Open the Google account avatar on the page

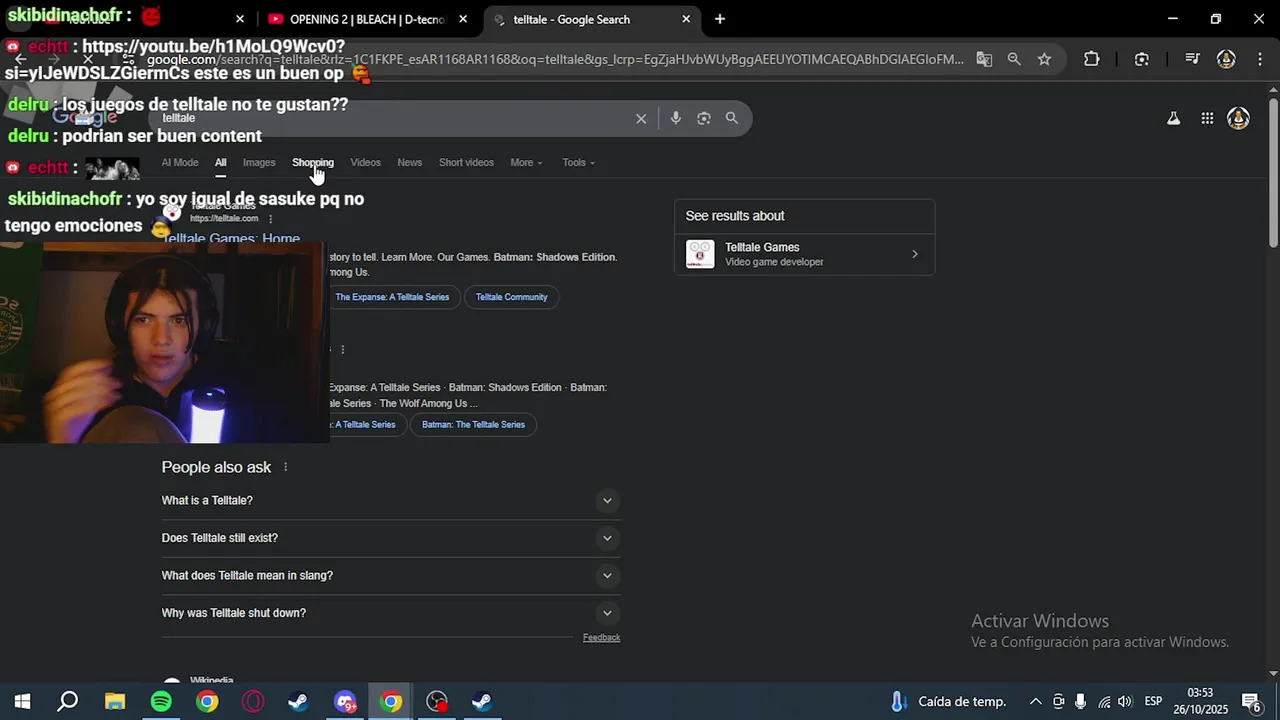[x=1238, y=119]
